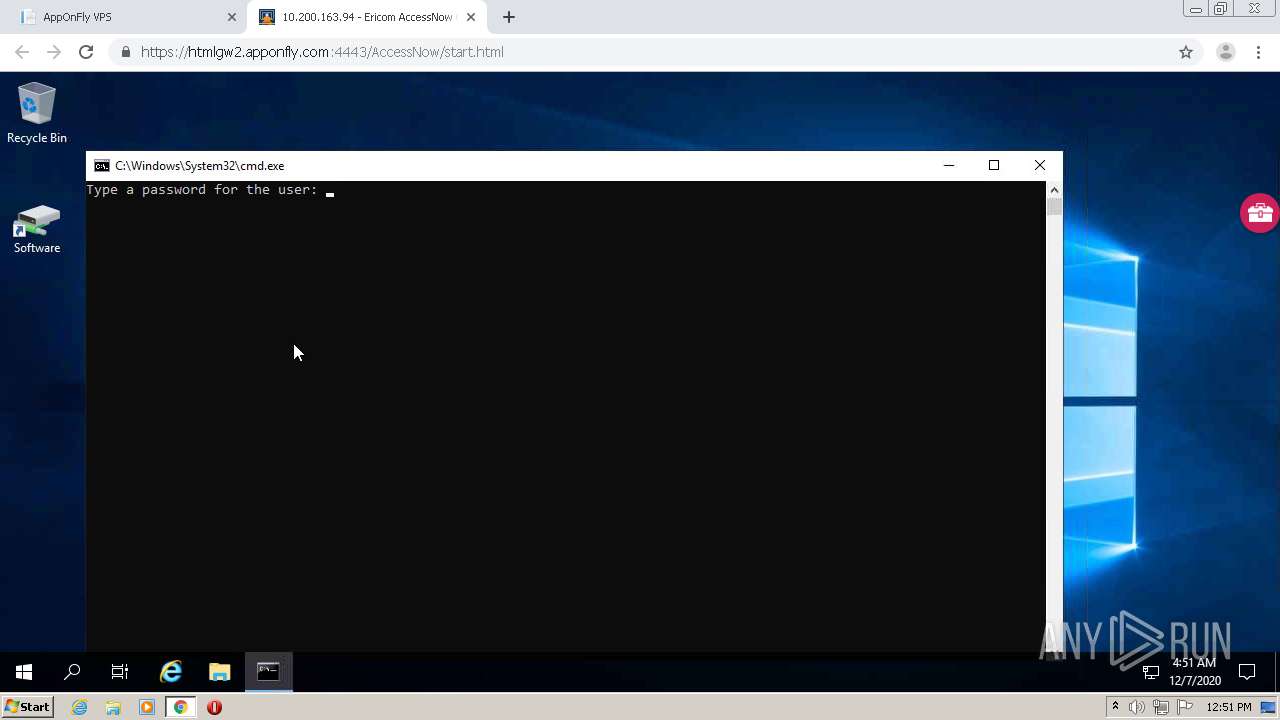Click the host network tray icon
The image size is (1280, 720).
(x=1161, y=707)
